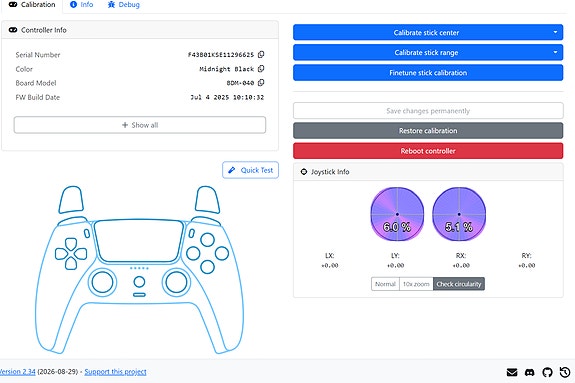Select 10x zoom joystick mode
This screenshot has height=383, width=575.
[416, 284]
